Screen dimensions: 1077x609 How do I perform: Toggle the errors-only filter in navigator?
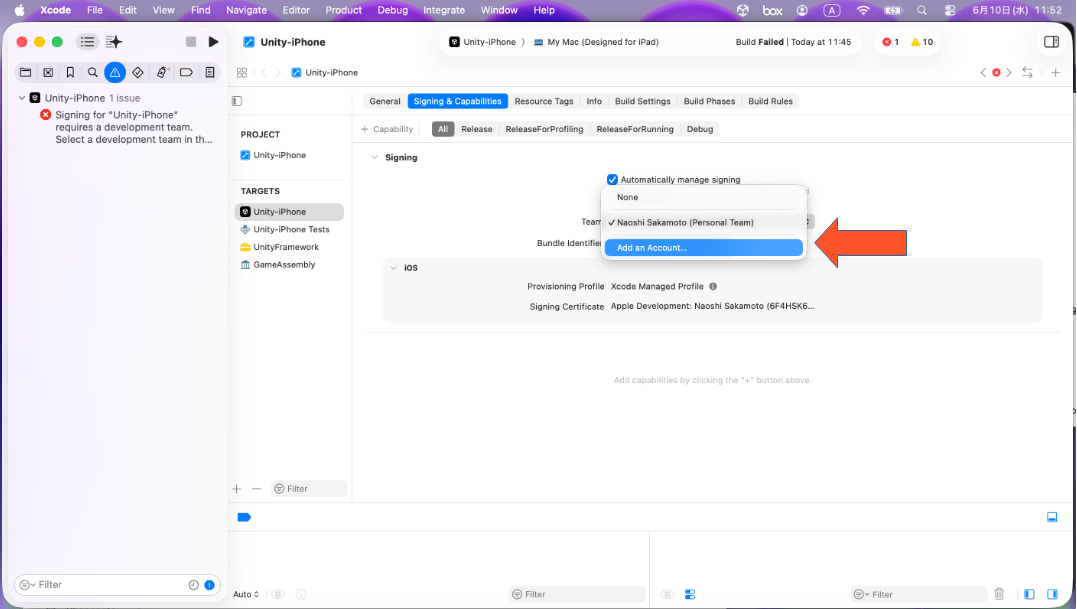209,585
